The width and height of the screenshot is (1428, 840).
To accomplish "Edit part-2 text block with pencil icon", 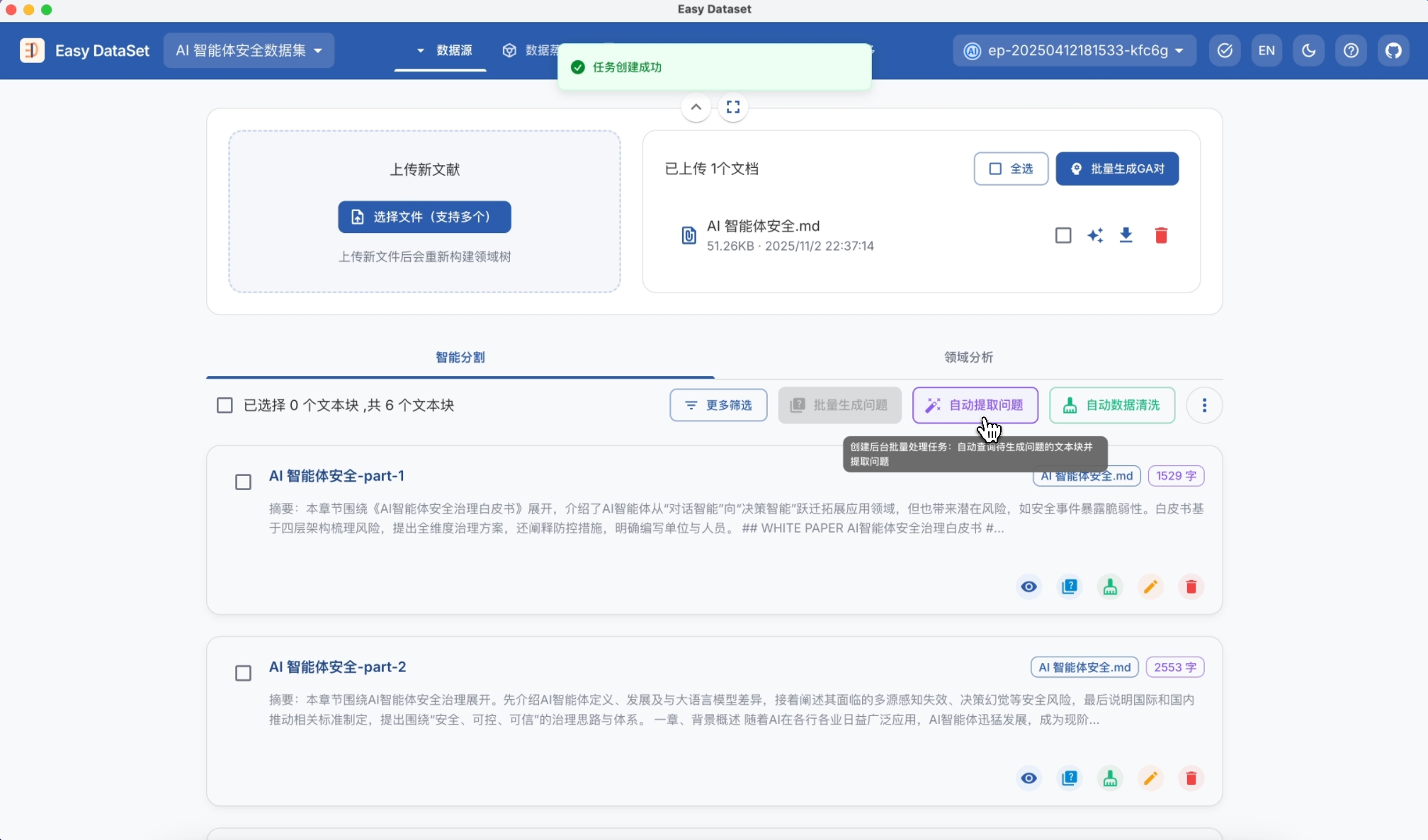I will pos(1150,778).
